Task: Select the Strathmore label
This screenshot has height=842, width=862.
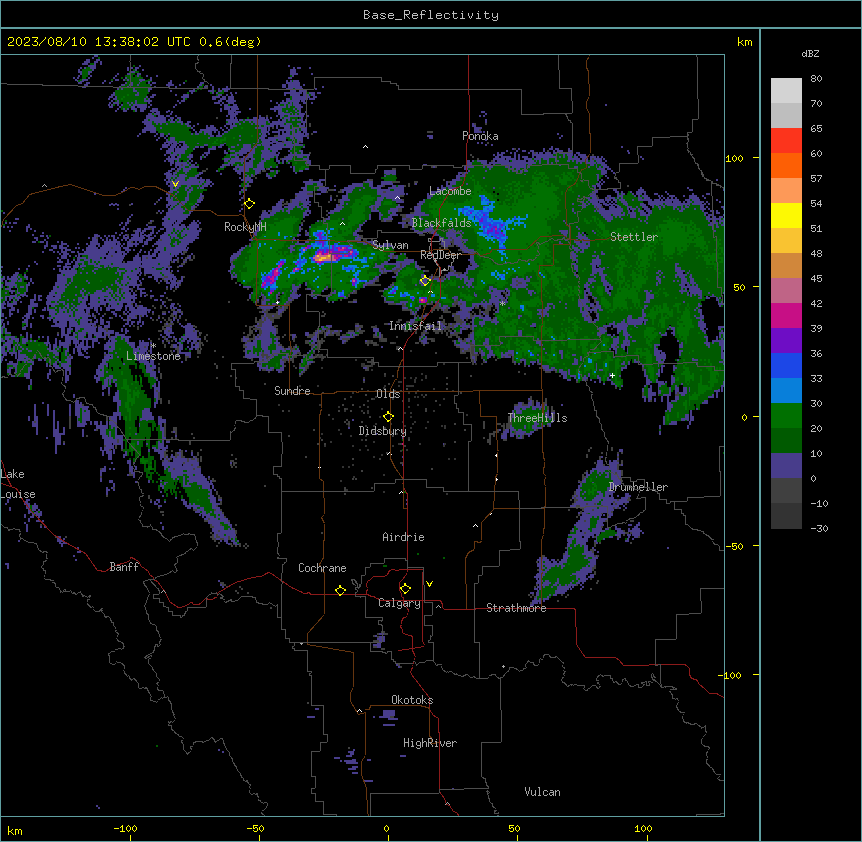Action: coord(516,608)
